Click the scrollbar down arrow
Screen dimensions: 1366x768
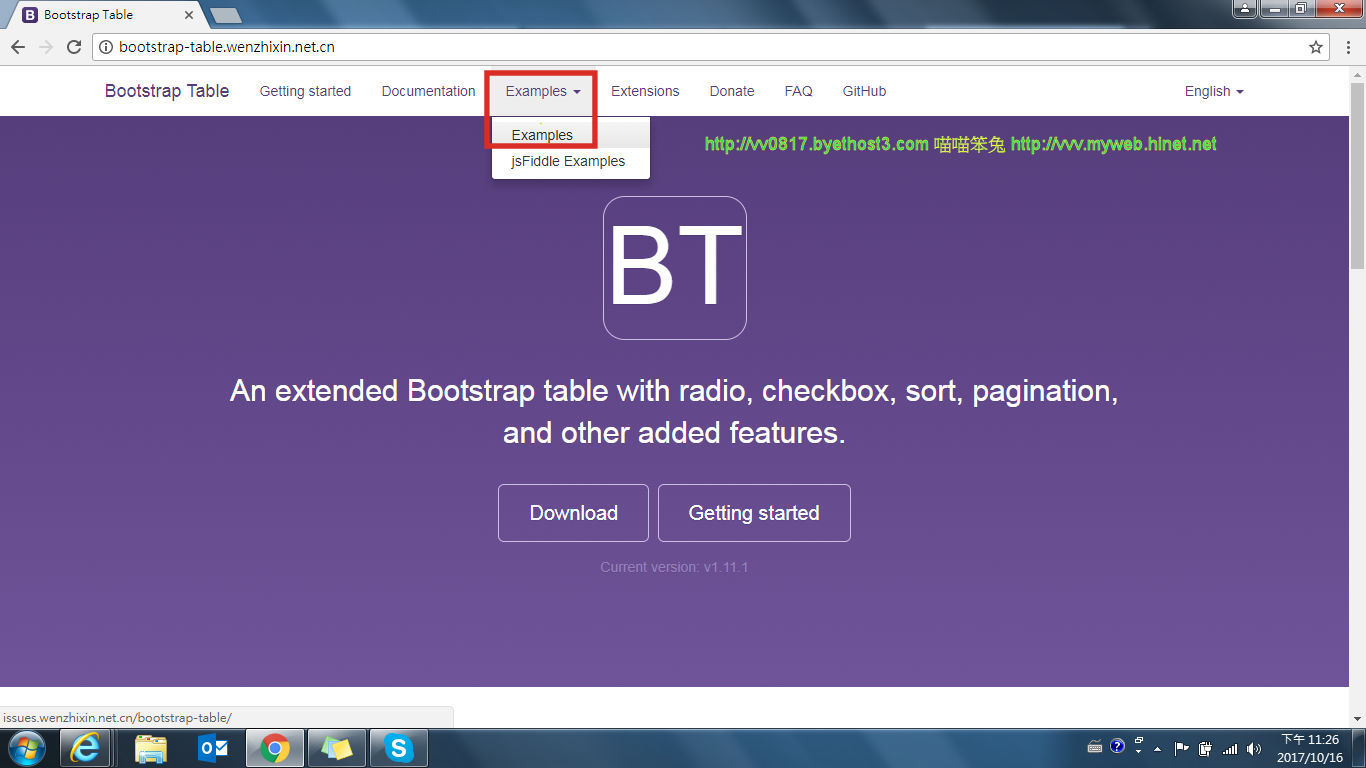tap(1357, 719)
